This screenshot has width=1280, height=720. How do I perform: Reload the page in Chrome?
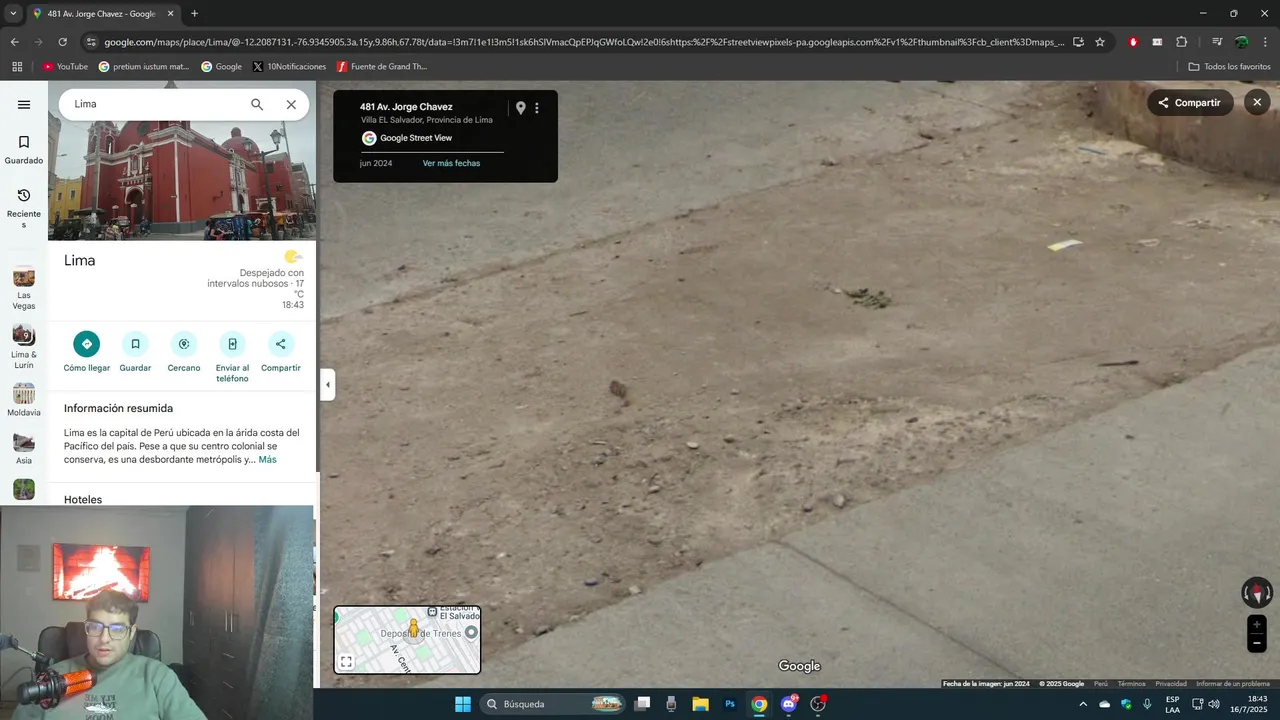pyautogui.click(x=63, y=42)
